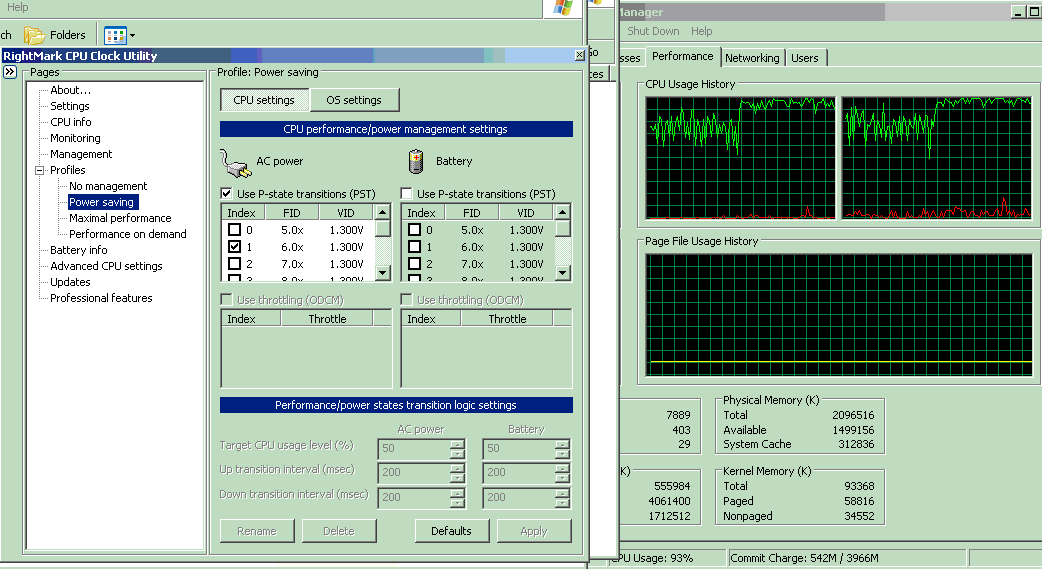The image size is (1042, 569).
Task: Open the CPU info page
Action: tap(71, 122)
